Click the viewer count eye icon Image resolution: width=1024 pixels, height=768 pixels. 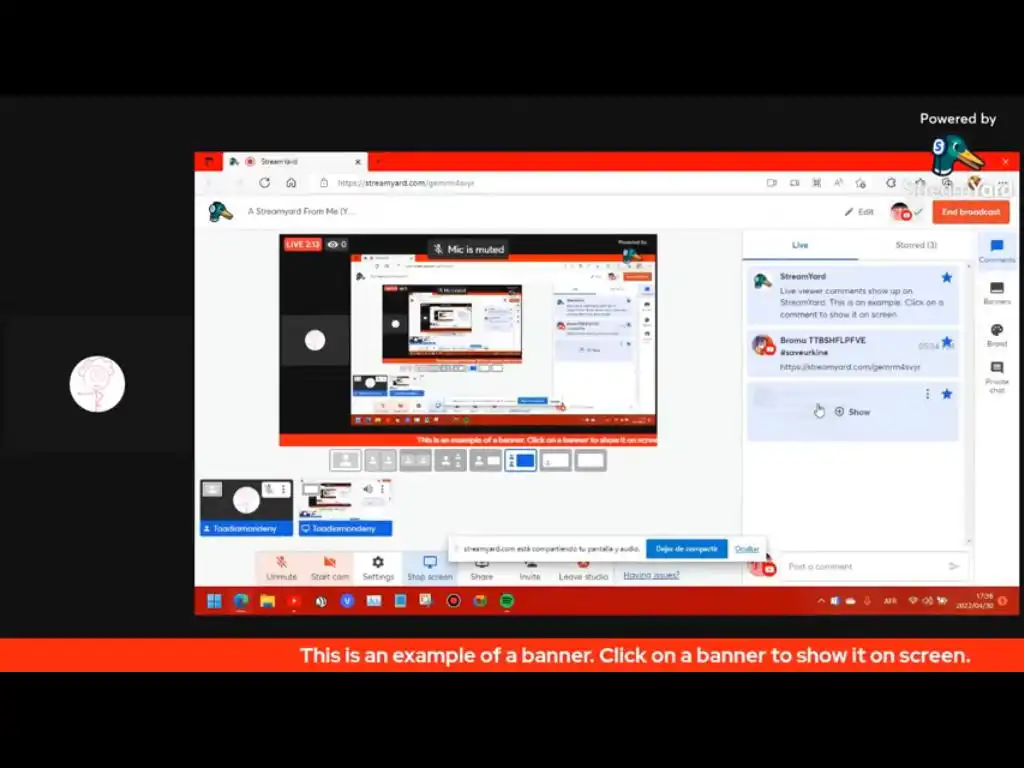(x=333, y=244)
